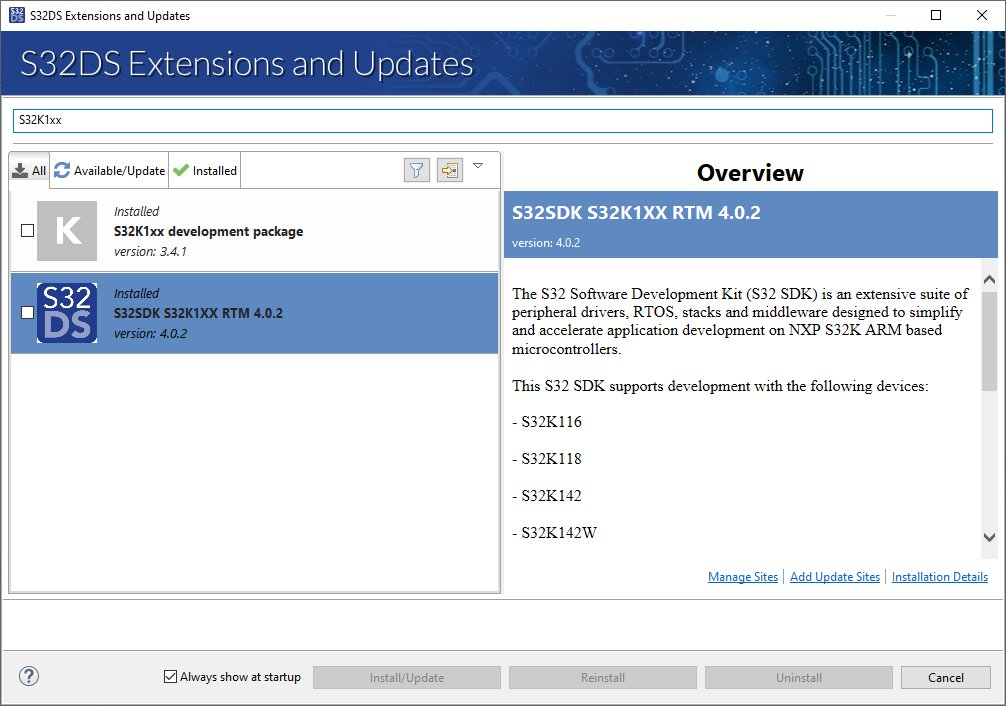Open the toolbar view menu chevron
The height and width of the screenshot is (706, 1006).
[x=478, y=167]
